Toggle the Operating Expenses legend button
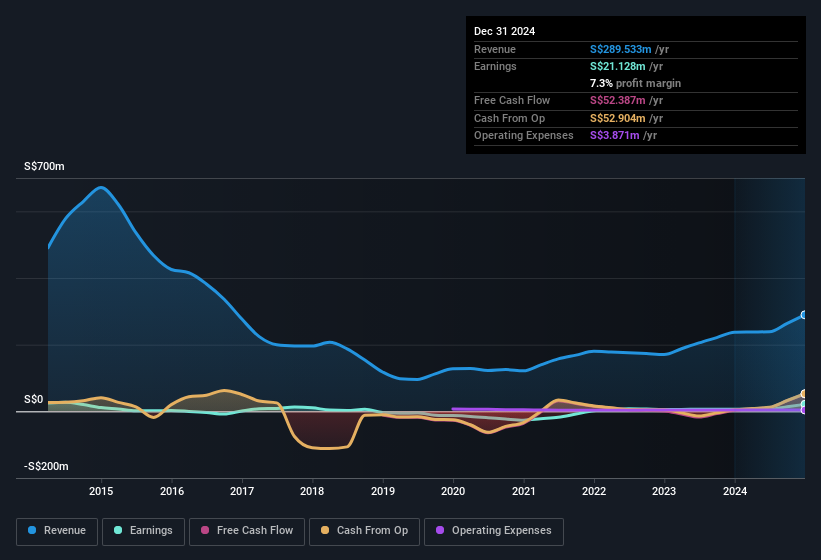The image size is (821, 560). point(494,531)
